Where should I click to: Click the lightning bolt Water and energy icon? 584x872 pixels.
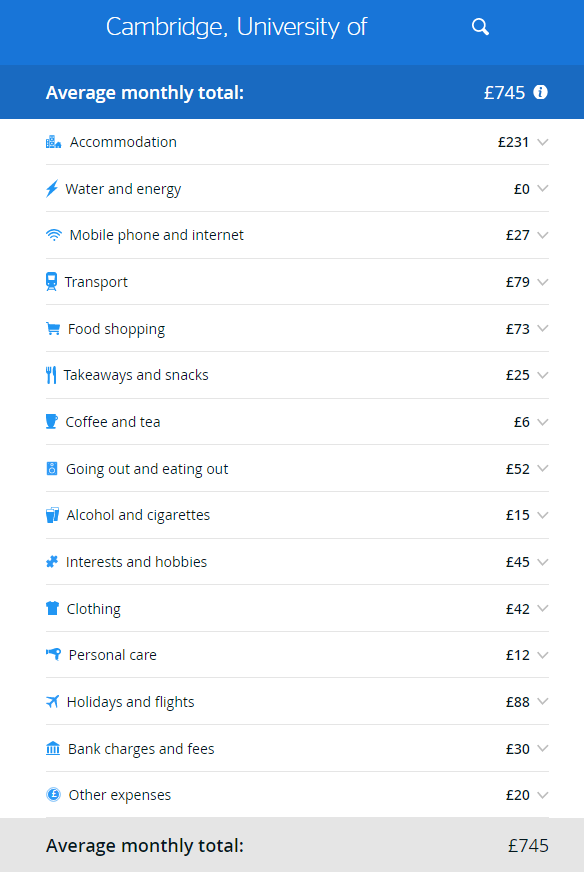52,189
